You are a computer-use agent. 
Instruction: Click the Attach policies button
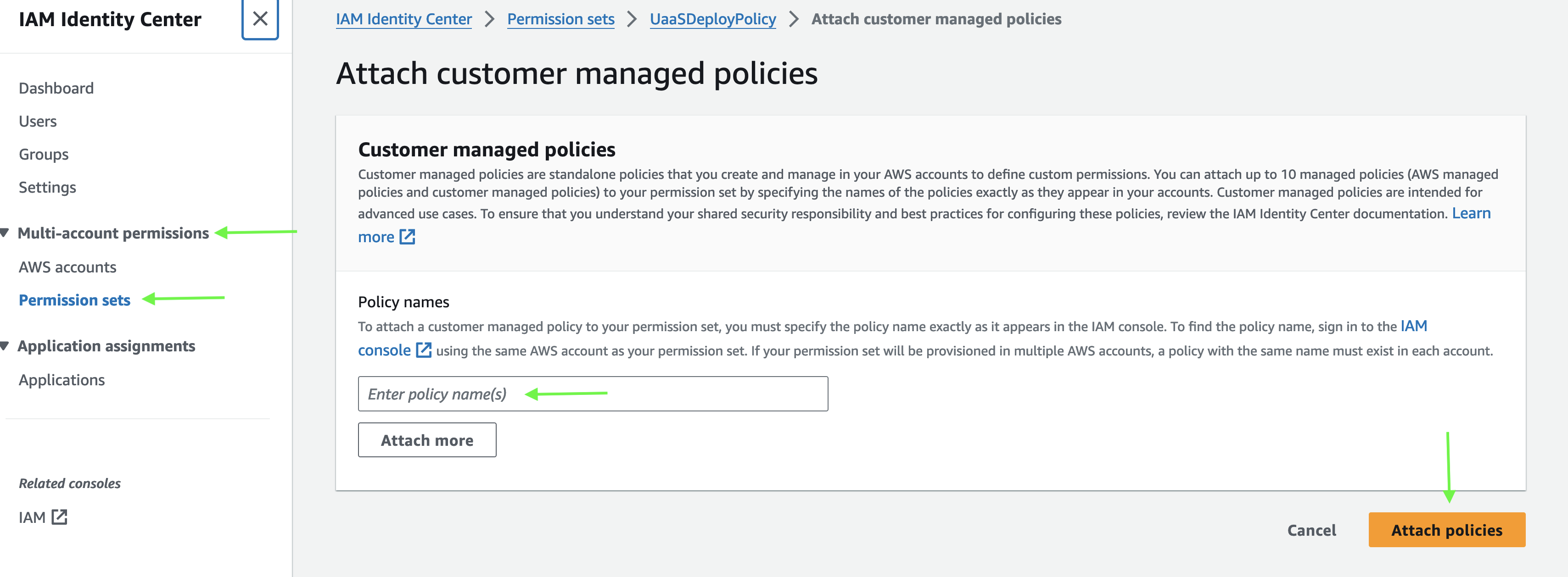(x=1447, y=530)
